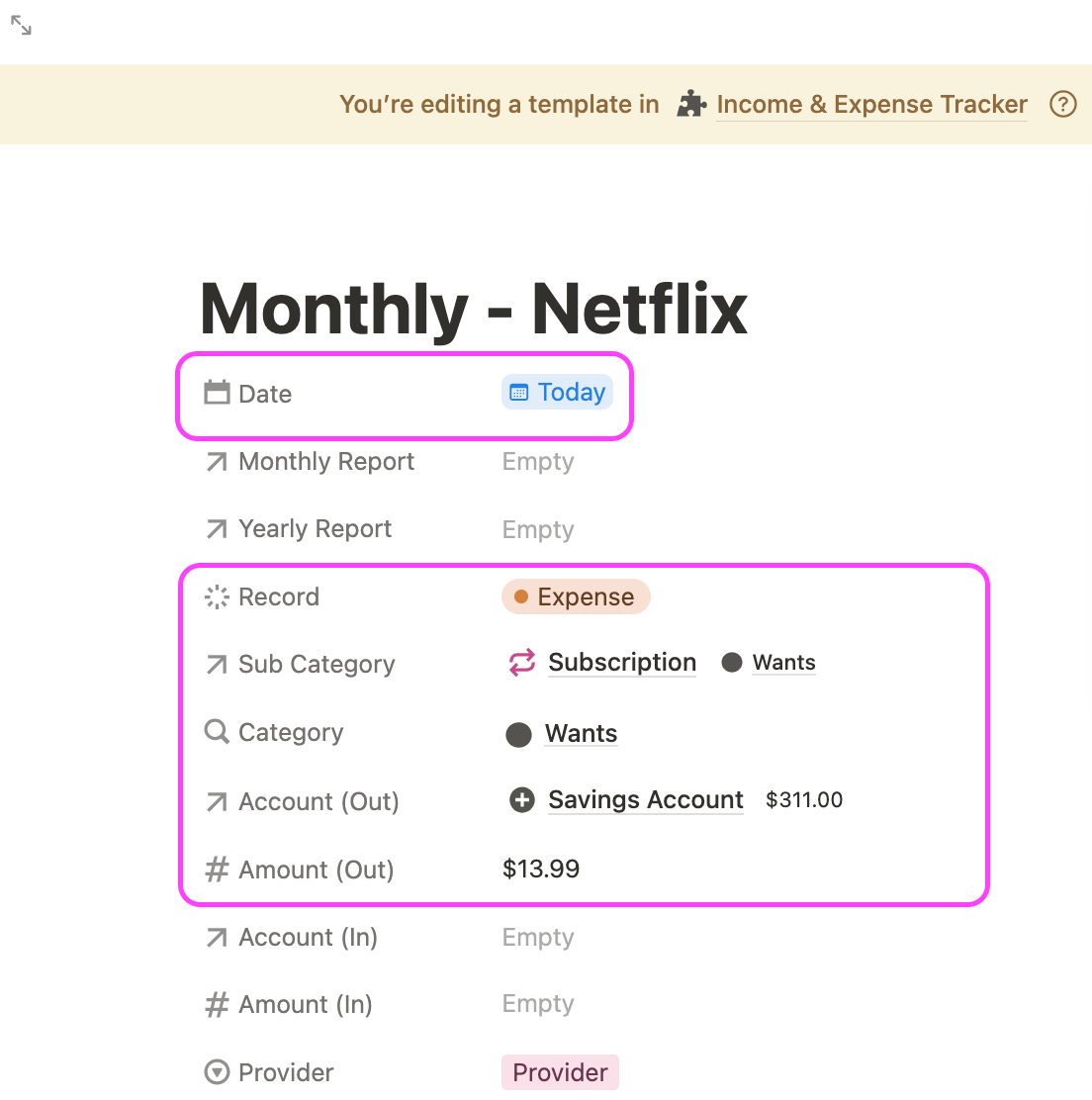The image size is (1092, 1100).
Task: Open the Category property label
Action: tap(291, 732)
